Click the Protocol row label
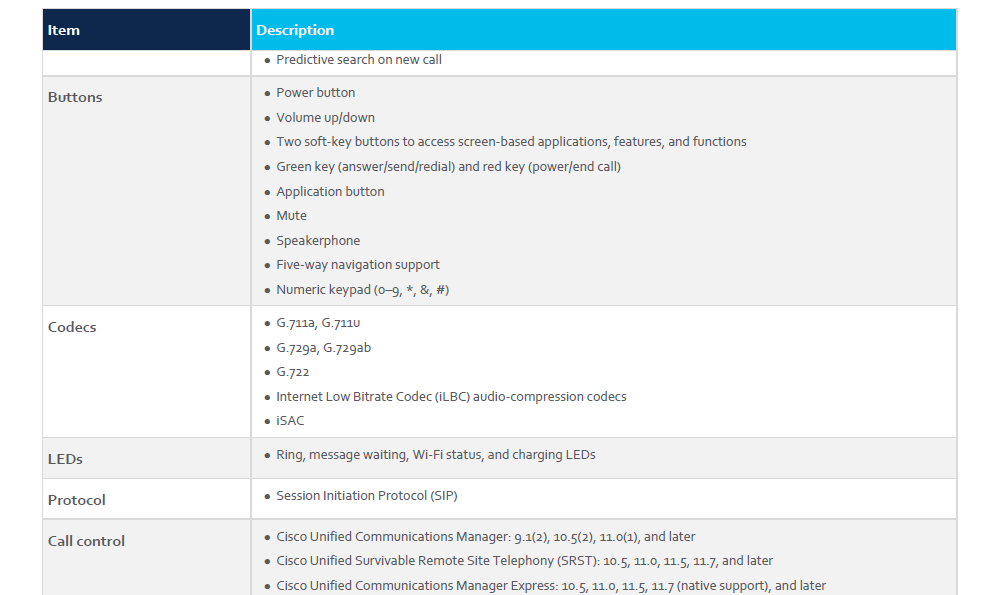This screenshot has height=595, width=1000. (x=77, y=500)
